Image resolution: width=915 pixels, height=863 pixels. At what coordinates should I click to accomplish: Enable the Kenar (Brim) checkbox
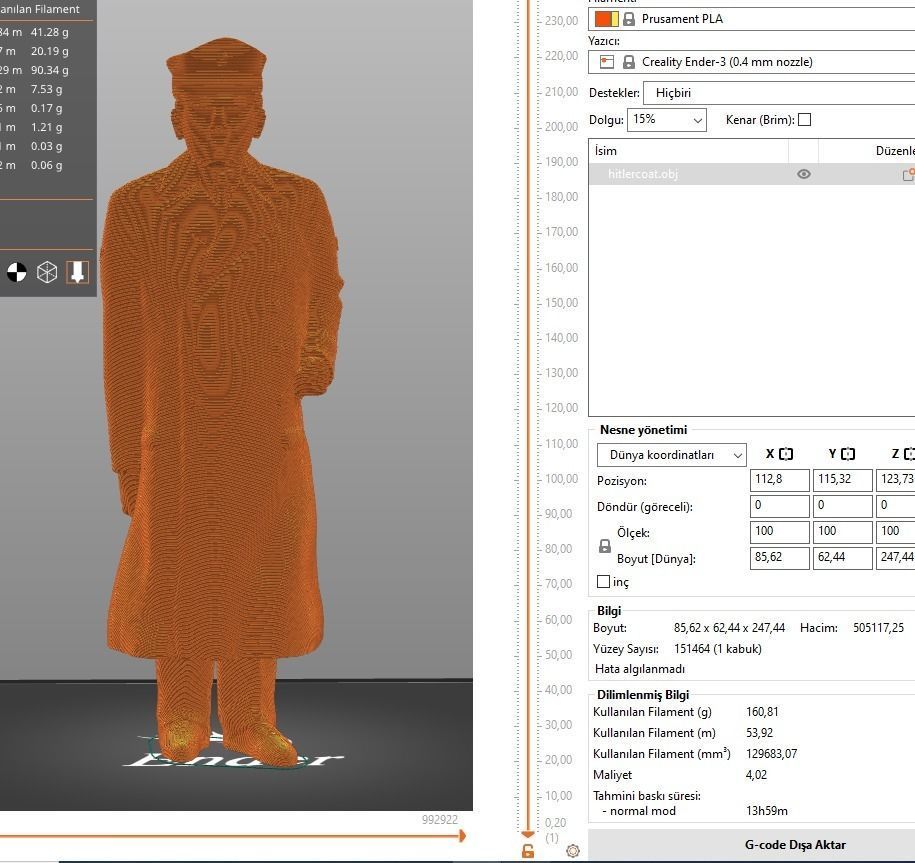(x=804, y=120)
